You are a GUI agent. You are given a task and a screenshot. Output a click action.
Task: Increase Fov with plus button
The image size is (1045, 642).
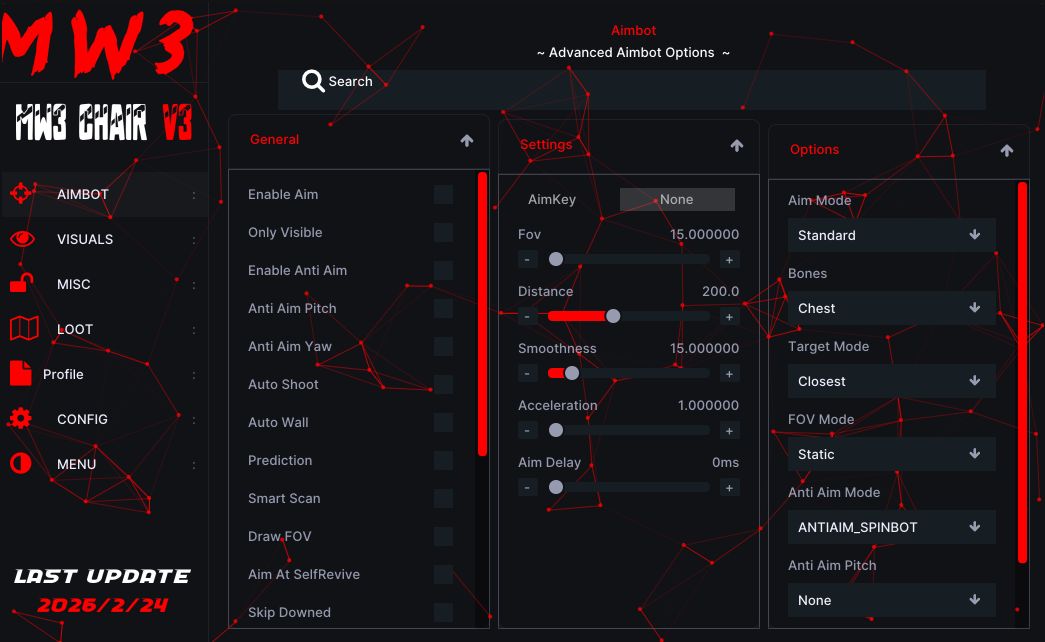pyautogui.click(x=729, y=259)
